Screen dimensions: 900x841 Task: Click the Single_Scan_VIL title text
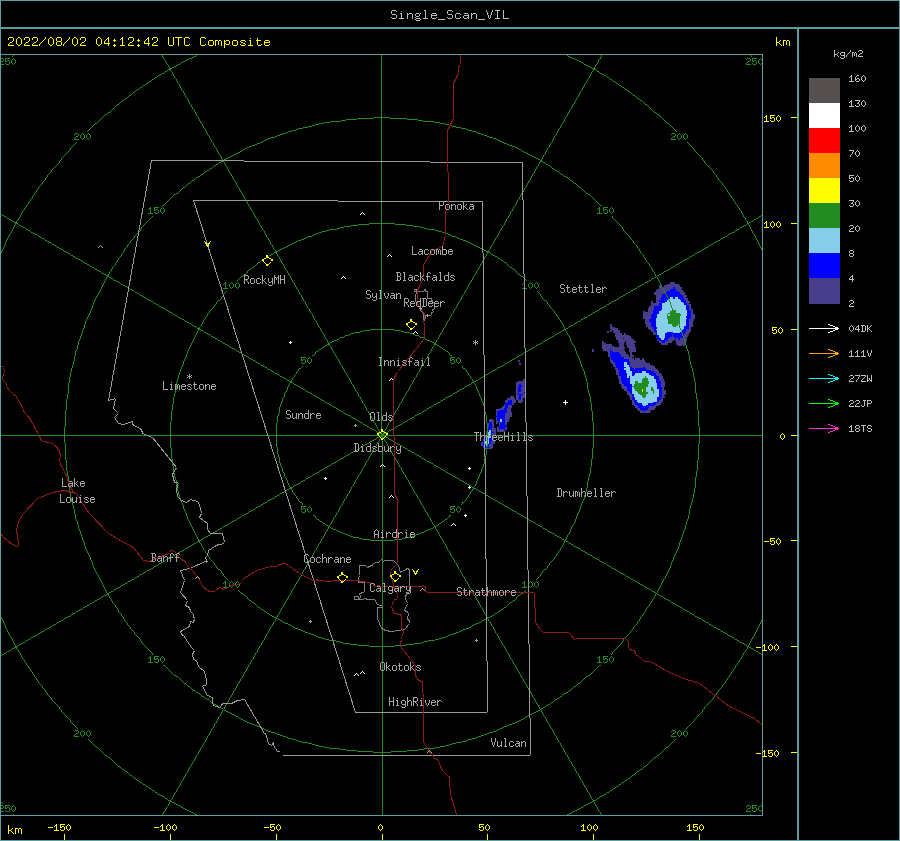(x=449, y=15)
